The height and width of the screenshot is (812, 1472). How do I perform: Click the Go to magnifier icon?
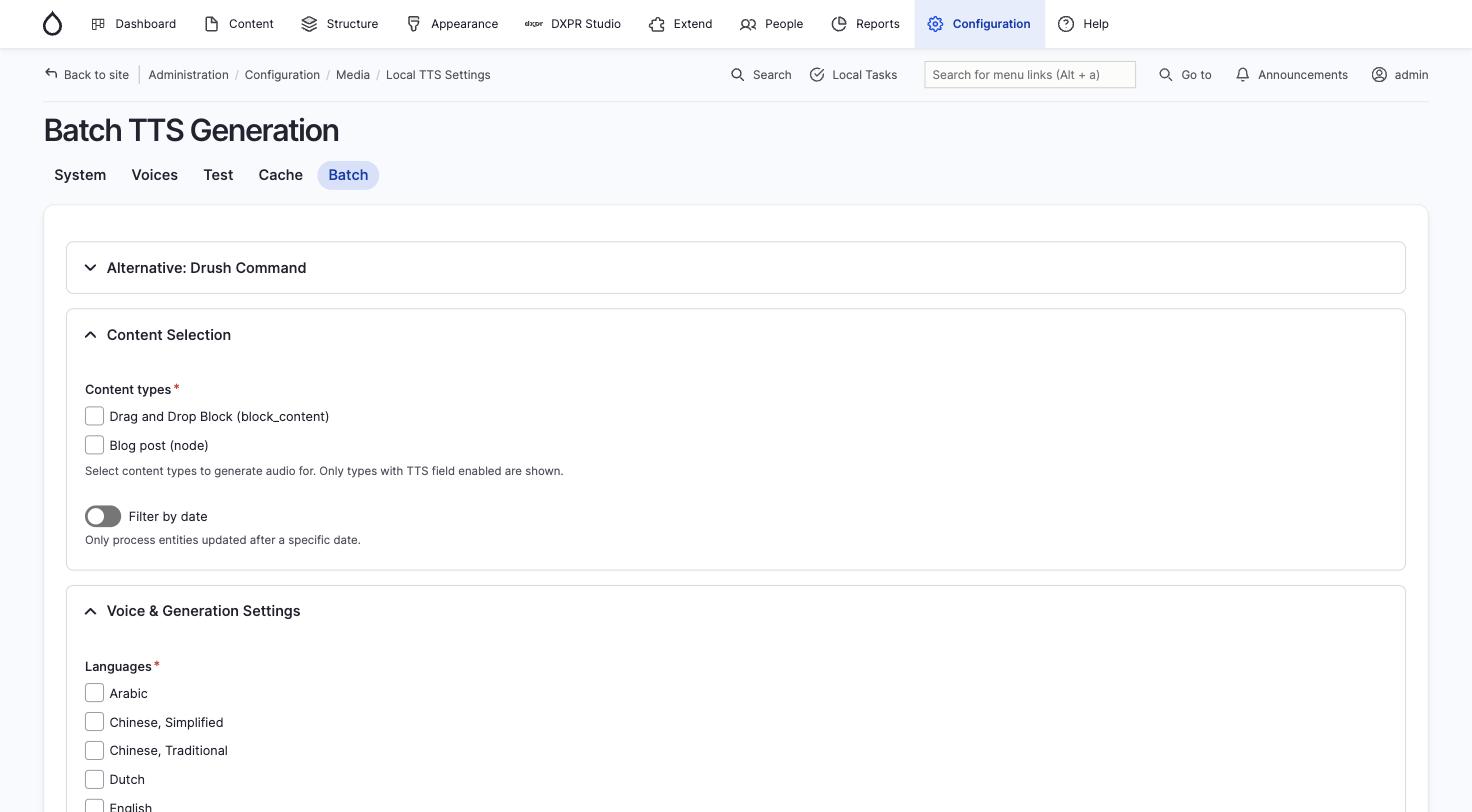1166,75
